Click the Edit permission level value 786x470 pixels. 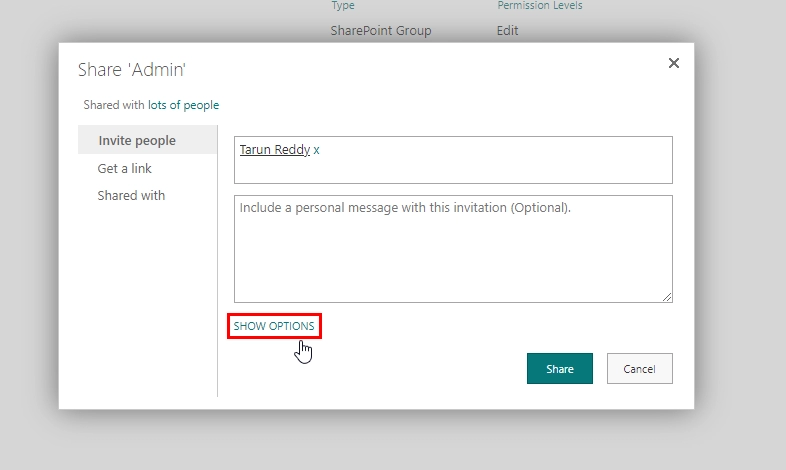(x=507, y=31)
